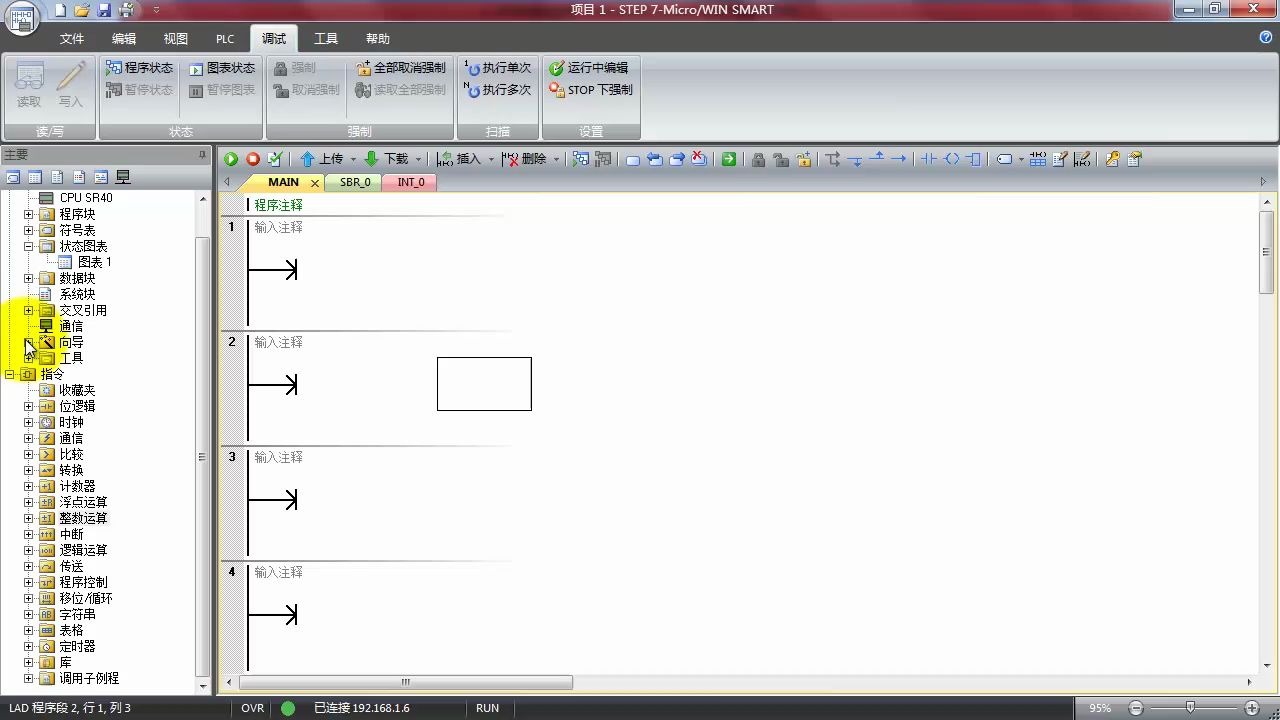Click the green Go To network icon
This screenshot has width=1280, height=720.
[x=729, y=159]
